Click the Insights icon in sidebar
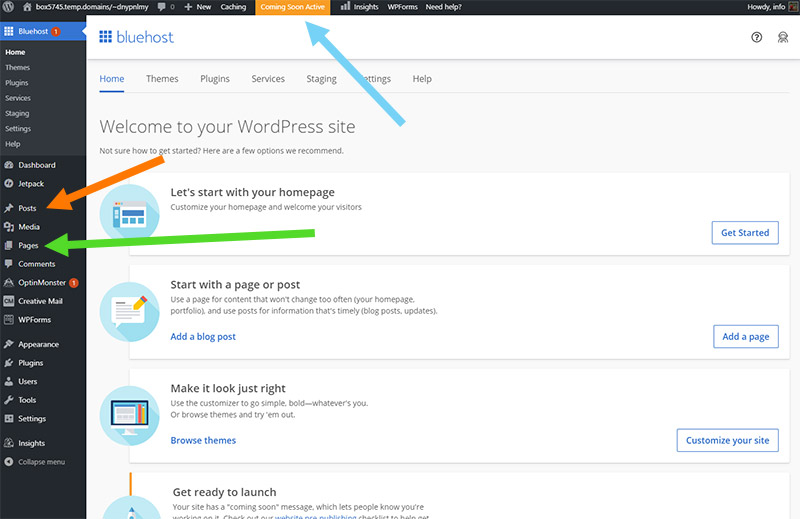The height and width of the screenshot is (519, 800). pos(9,443)
